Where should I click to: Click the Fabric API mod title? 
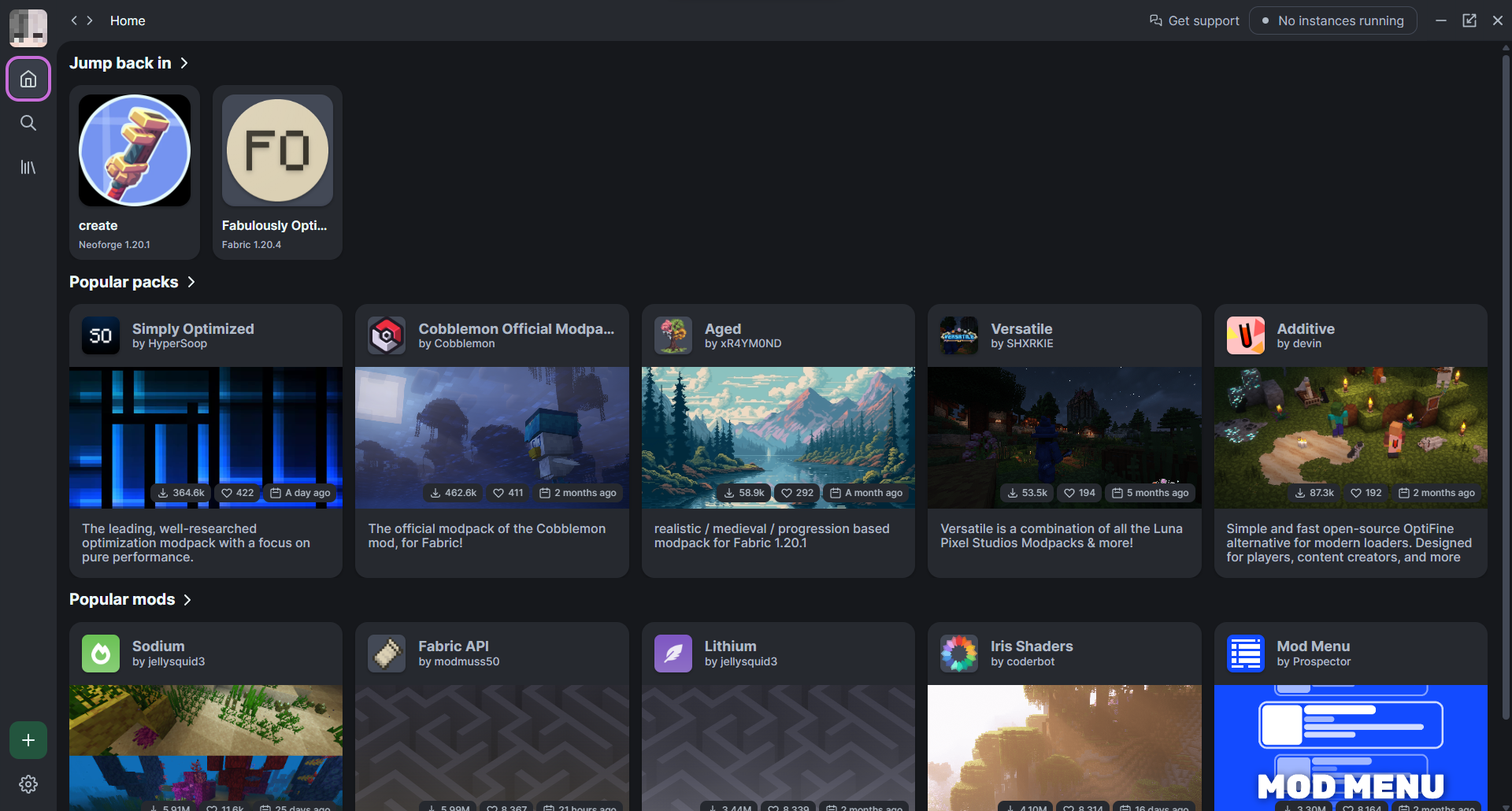[x=454, y=646]
